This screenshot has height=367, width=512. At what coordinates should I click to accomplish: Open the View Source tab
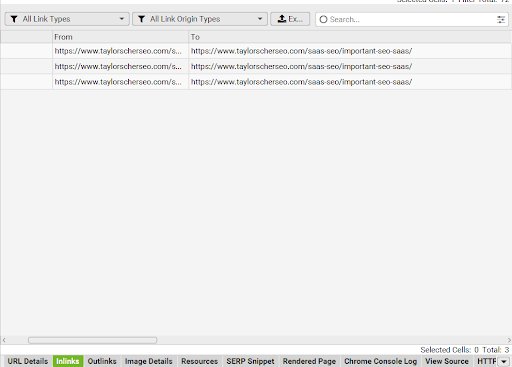(447, 361)
